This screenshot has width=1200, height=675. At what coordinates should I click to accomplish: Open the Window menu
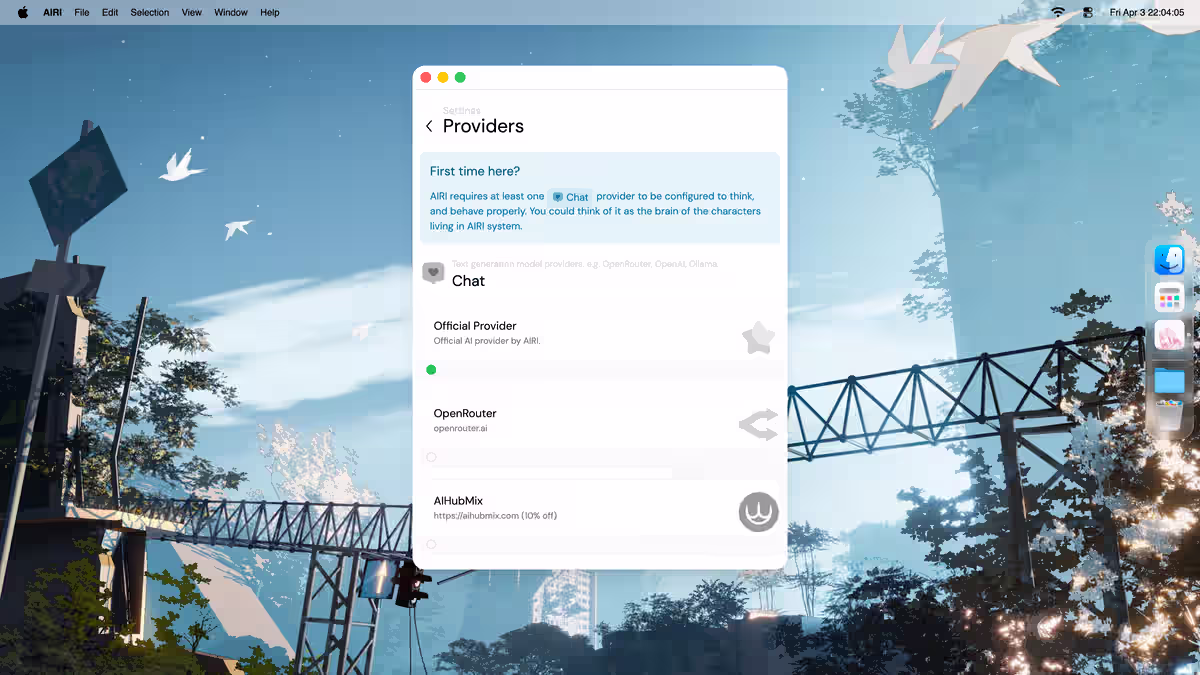point(231,12)
